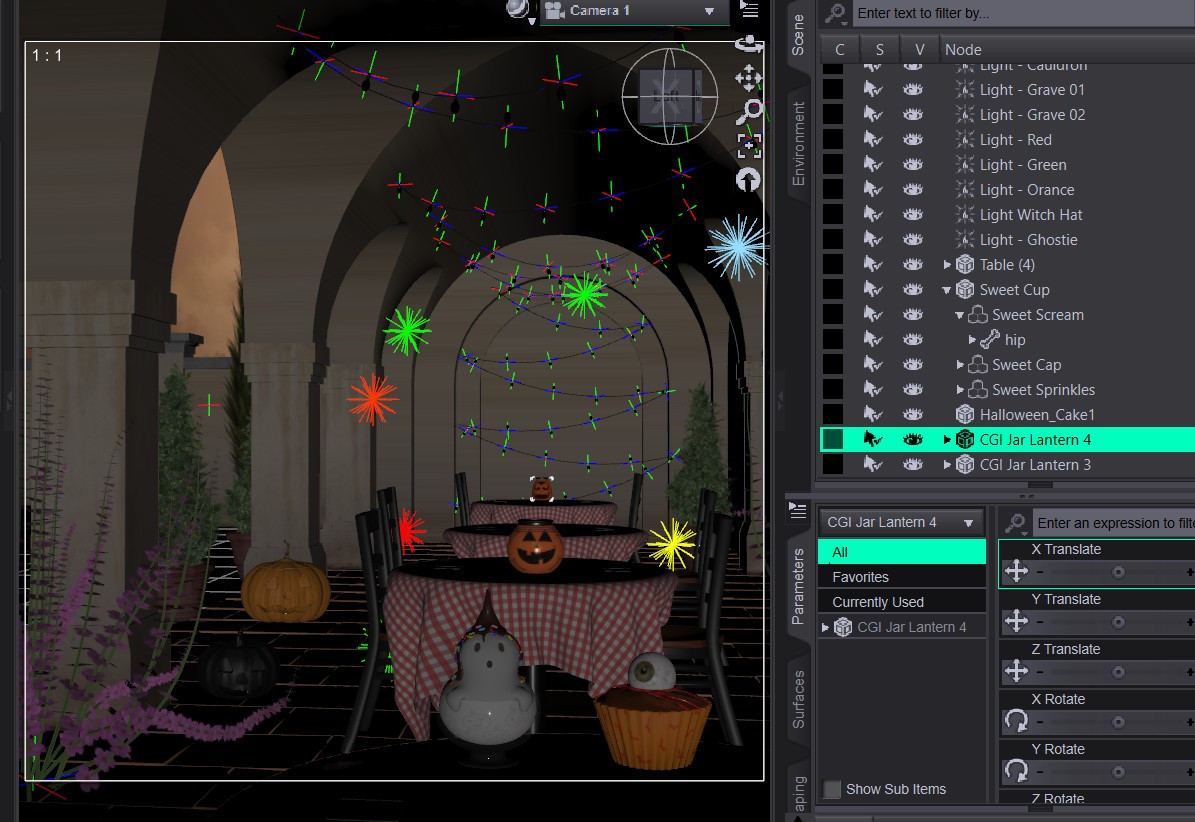1195x822 pixels.
Task: Choose the viewport zoom magnifier icon
Action: click(x=749, y=111)
